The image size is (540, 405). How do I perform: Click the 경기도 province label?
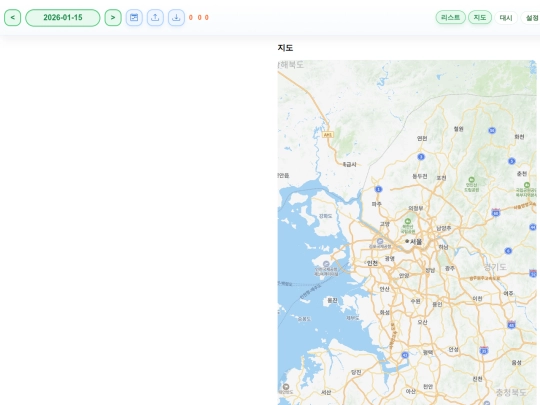tap(495, 267)
